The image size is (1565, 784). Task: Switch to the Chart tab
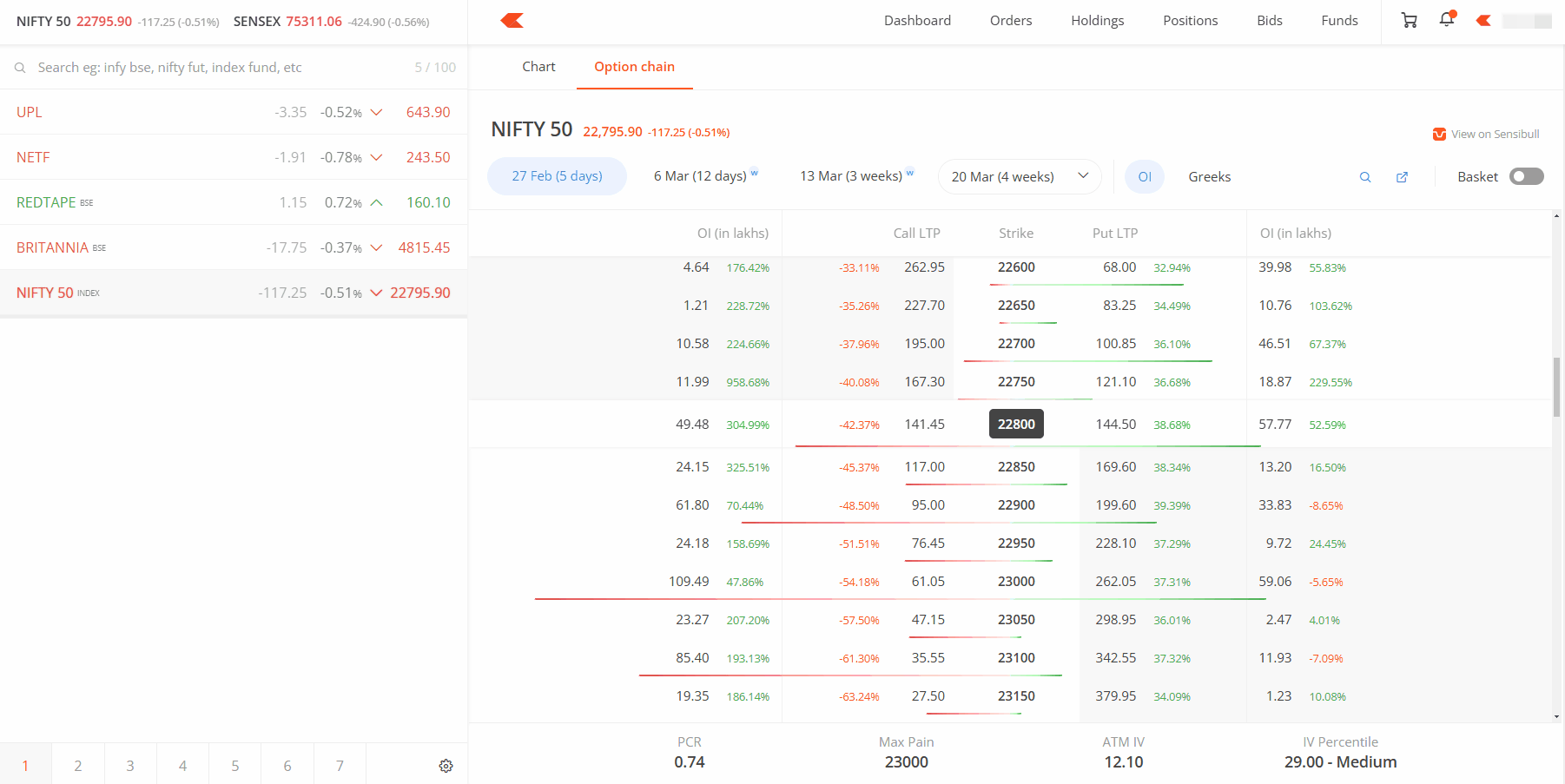[x=538, y=67]
